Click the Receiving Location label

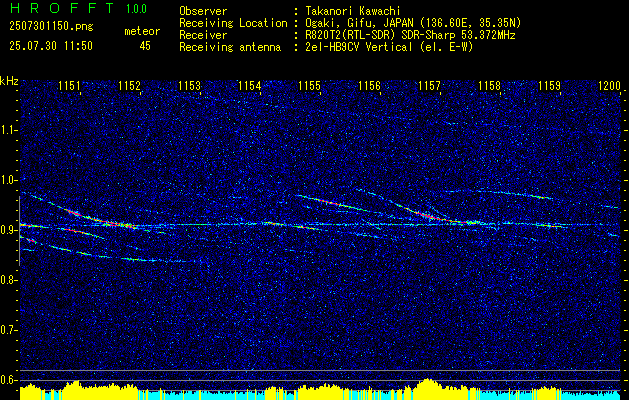coord(233,23)
